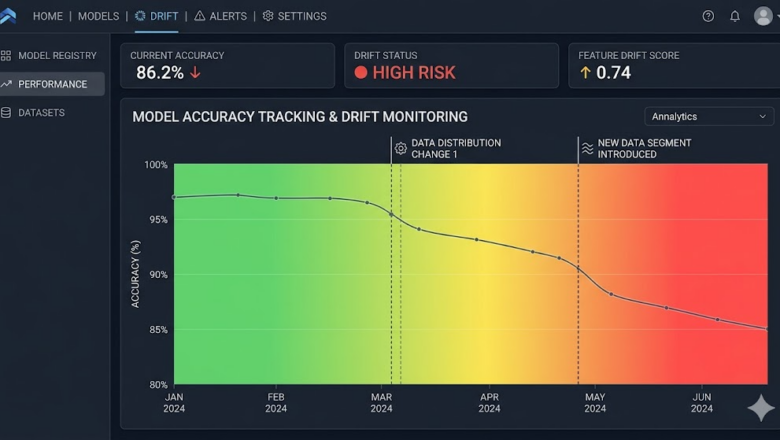Open the SETTINGS tab
The image size is (780, 440).
click(294, 16)
